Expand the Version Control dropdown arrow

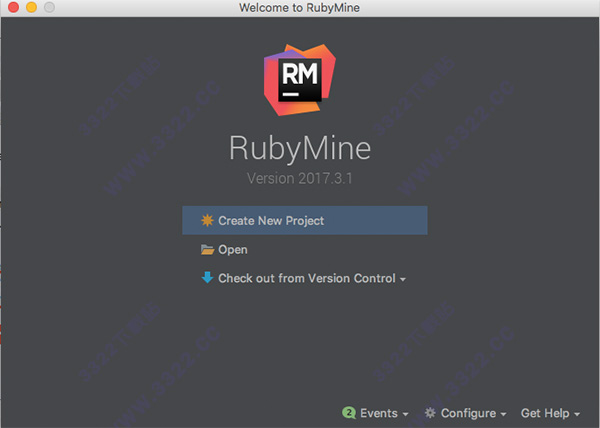pyautogui.click(x=403, y=280)
